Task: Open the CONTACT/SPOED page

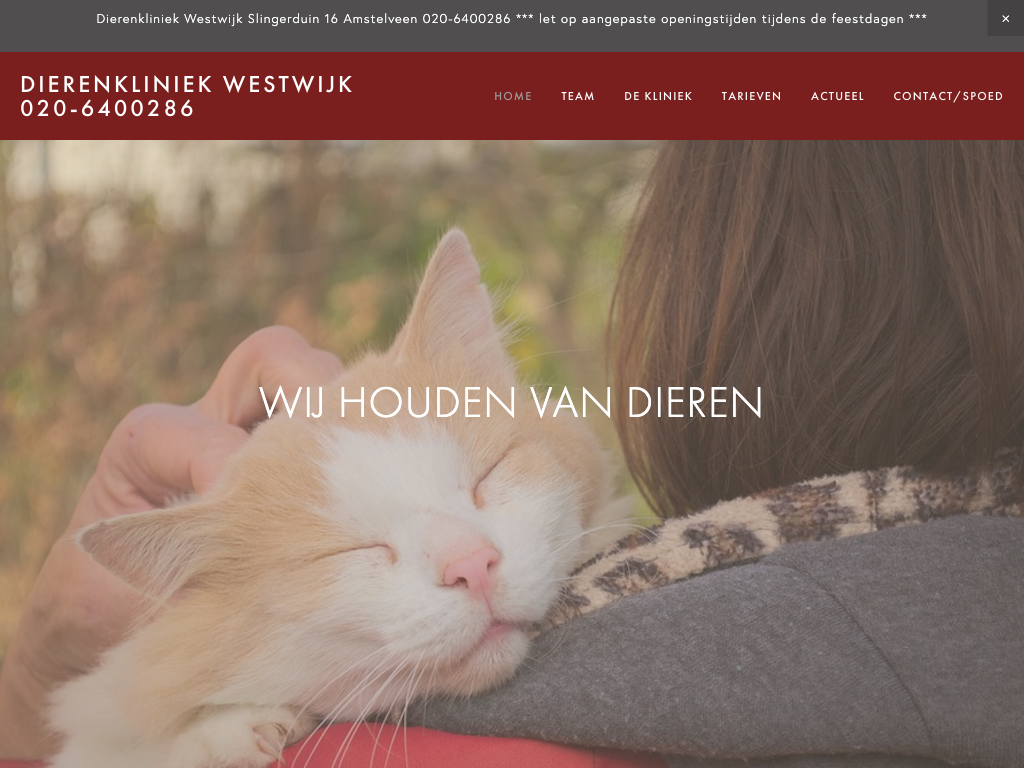Action: click(948, 96)
